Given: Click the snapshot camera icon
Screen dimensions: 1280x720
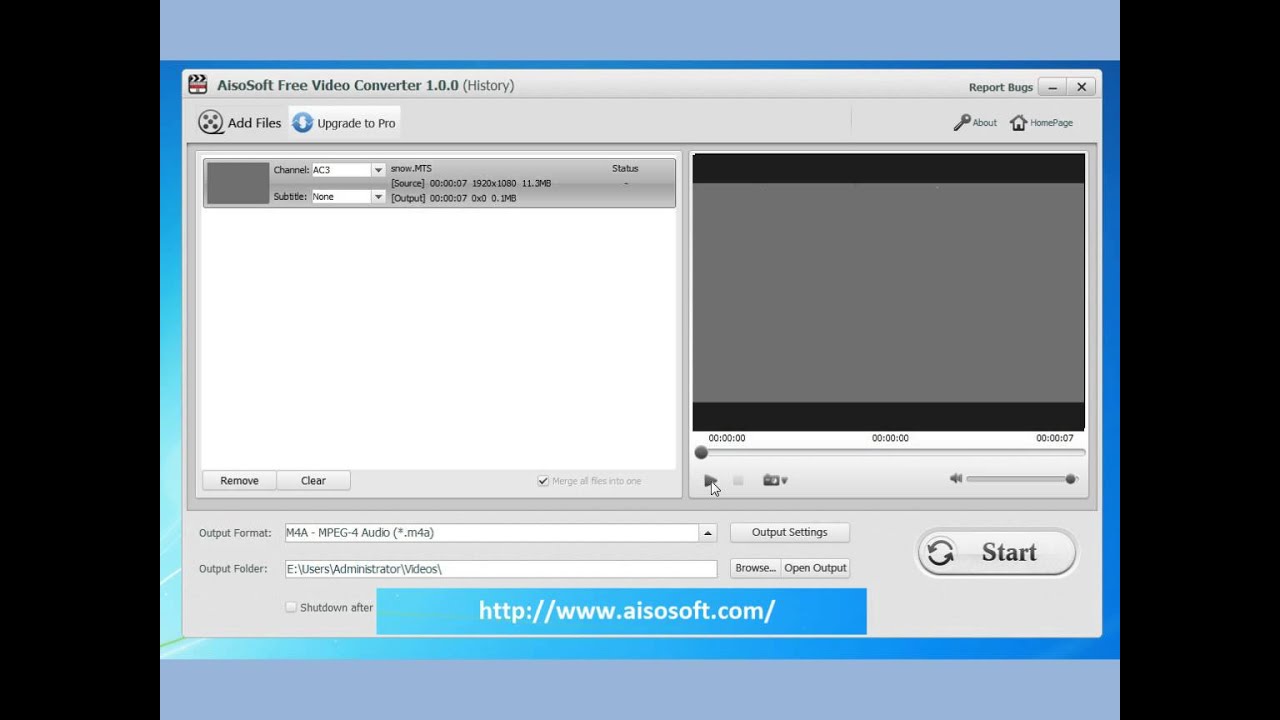Looking at the screenshot, I should pos(770,481).
